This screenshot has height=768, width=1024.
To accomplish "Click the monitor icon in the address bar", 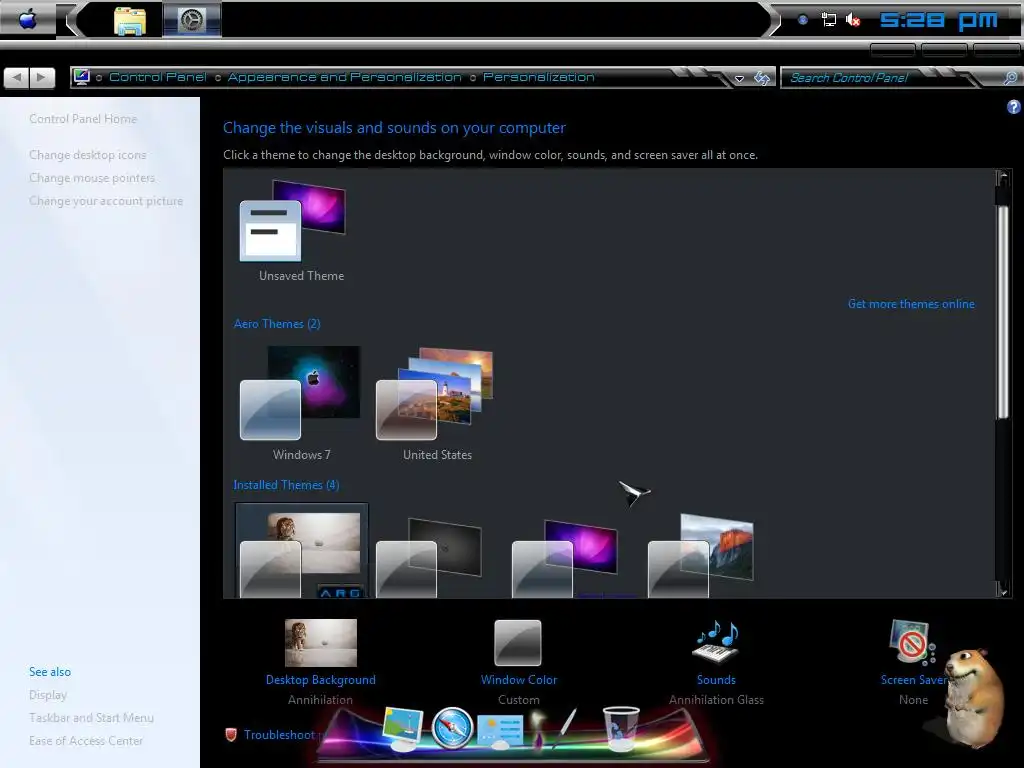I will tap(82, 77).
